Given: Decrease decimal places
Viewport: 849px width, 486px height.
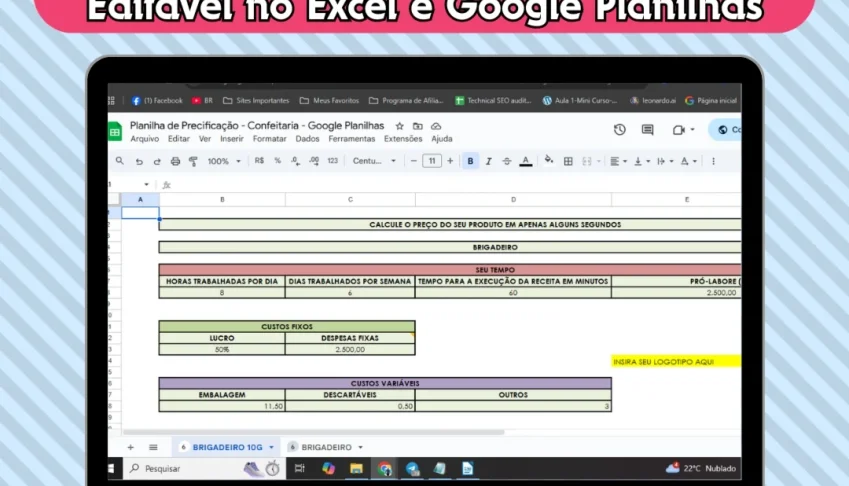Looking at the screenshot, I should pos(295,161).
